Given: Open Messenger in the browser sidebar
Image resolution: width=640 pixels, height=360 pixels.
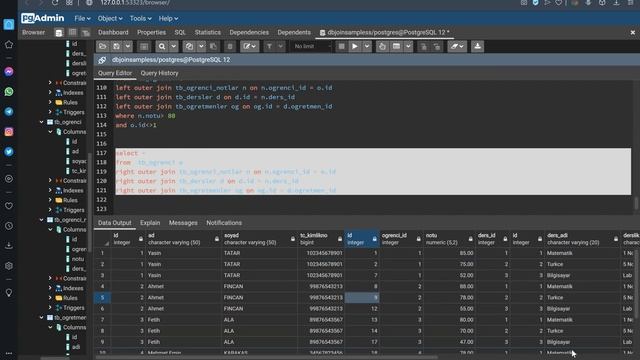Looking at the screenshot, I should coord(9,72).
